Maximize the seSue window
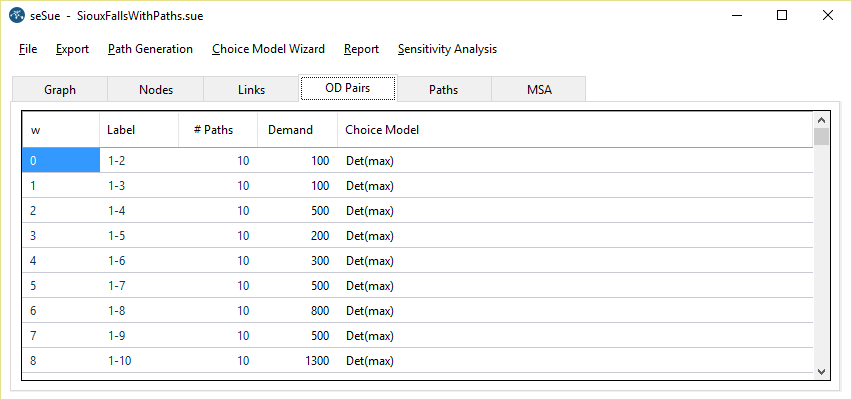852x400 pixels. click(x=782, y=16)
